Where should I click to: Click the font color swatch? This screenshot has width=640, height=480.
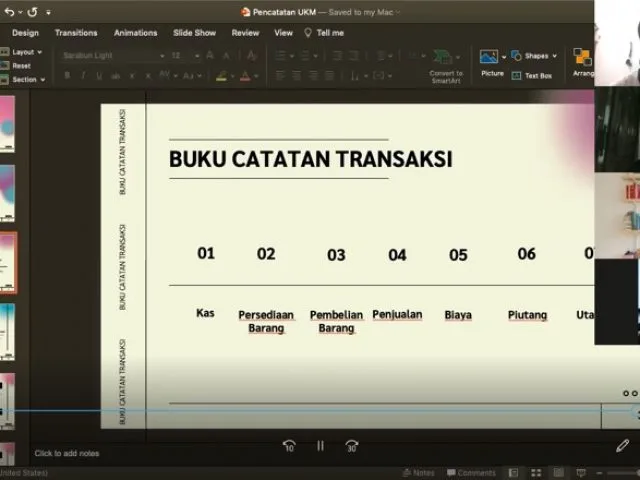pyautogui.click(x=246, y=76)
